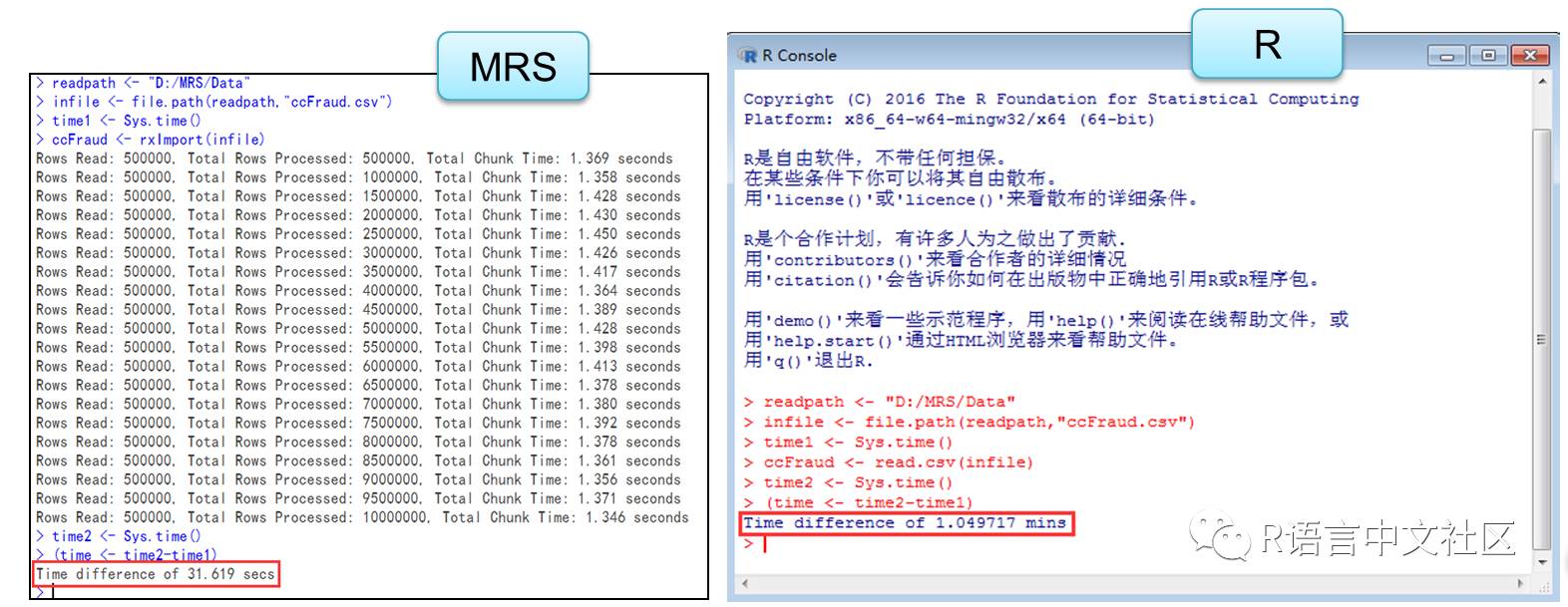Click the horizontal scrollbar right arrow in R Console
Image resolution: width=1568 pixels, height=607 pixels.
[x=1521, y=583]
